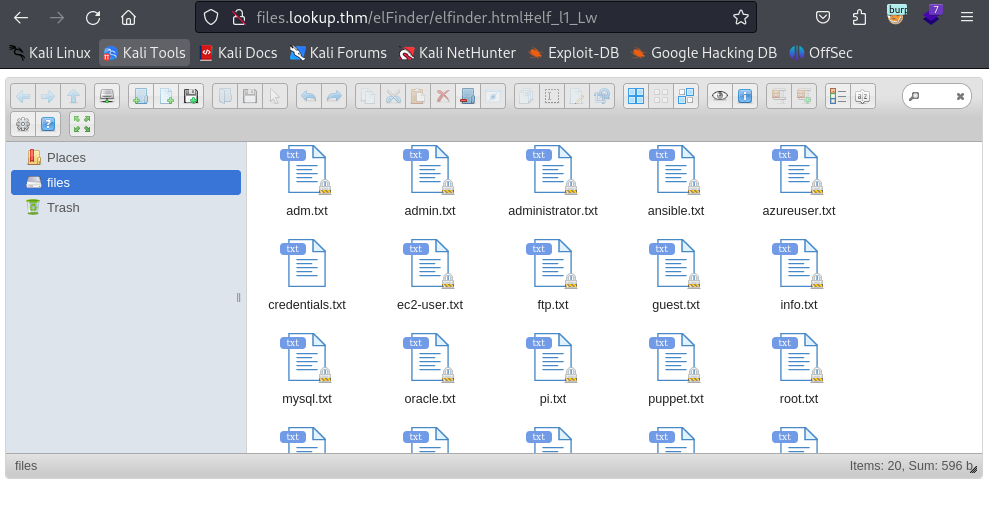Select the ansible.txt file

676,182
